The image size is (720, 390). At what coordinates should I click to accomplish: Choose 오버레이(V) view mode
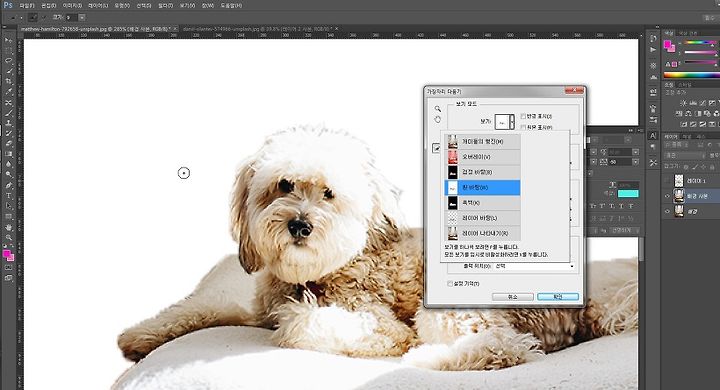(x=483, y=157)
